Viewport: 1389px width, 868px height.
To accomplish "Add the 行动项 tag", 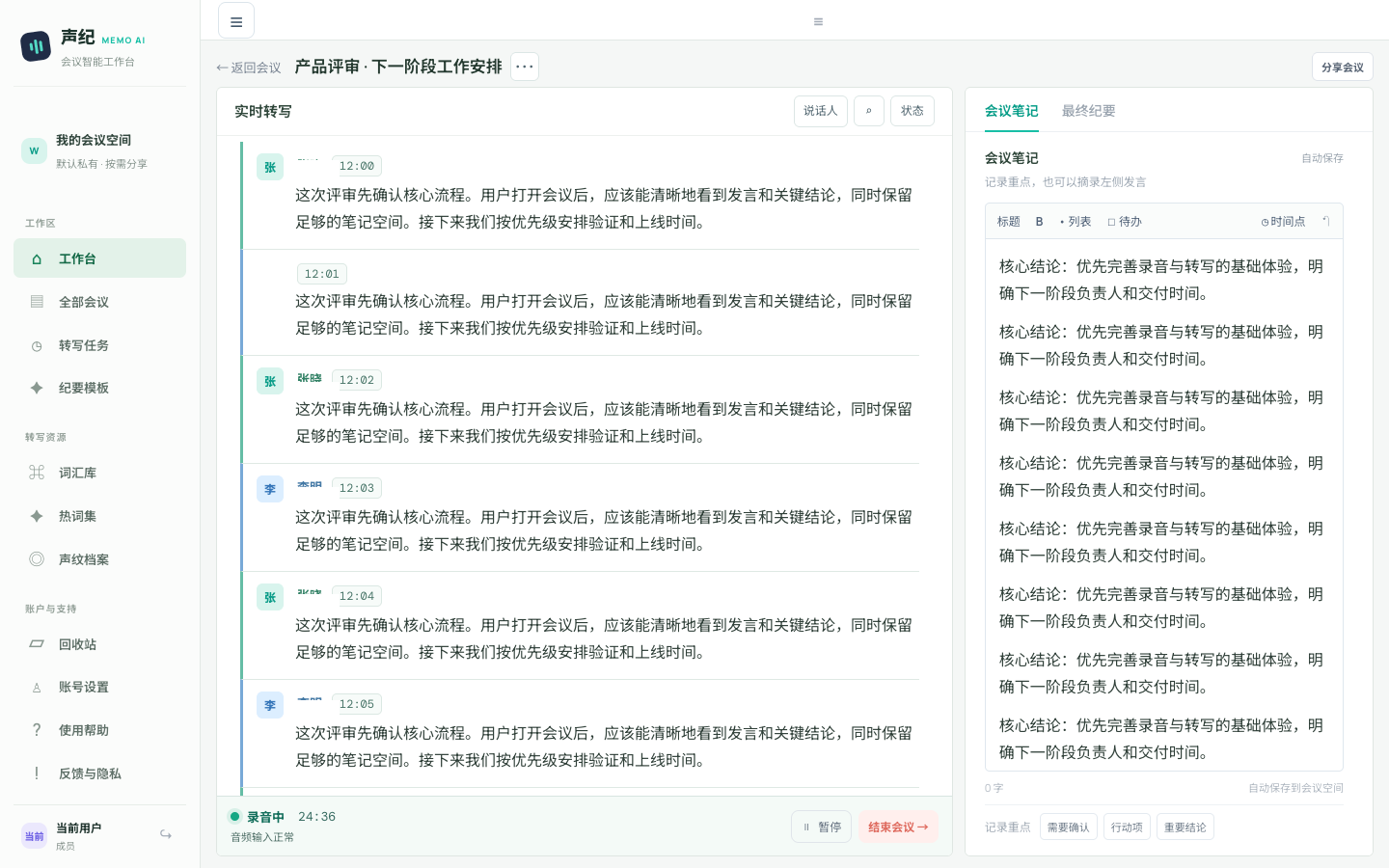I will coord(1127,827).
